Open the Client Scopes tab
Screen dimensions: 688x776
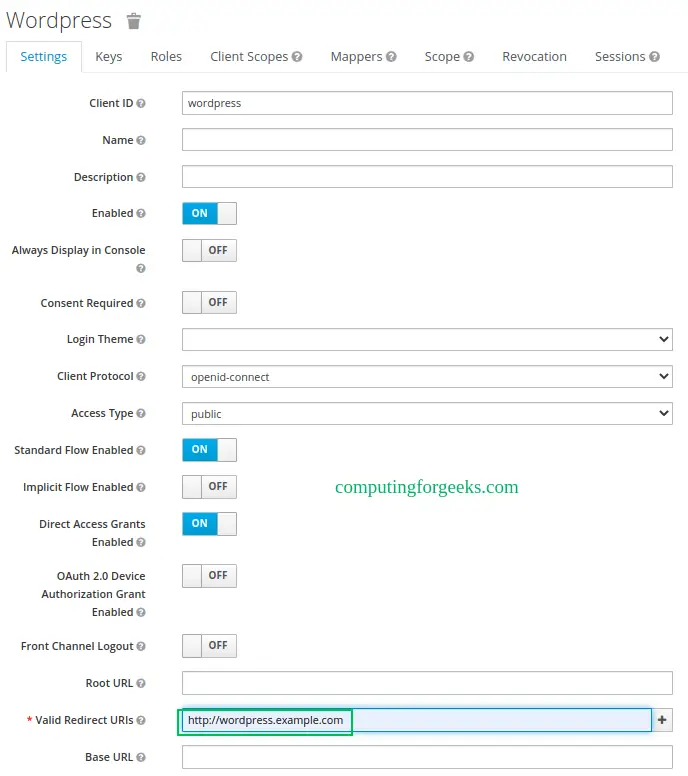(249, 57)
